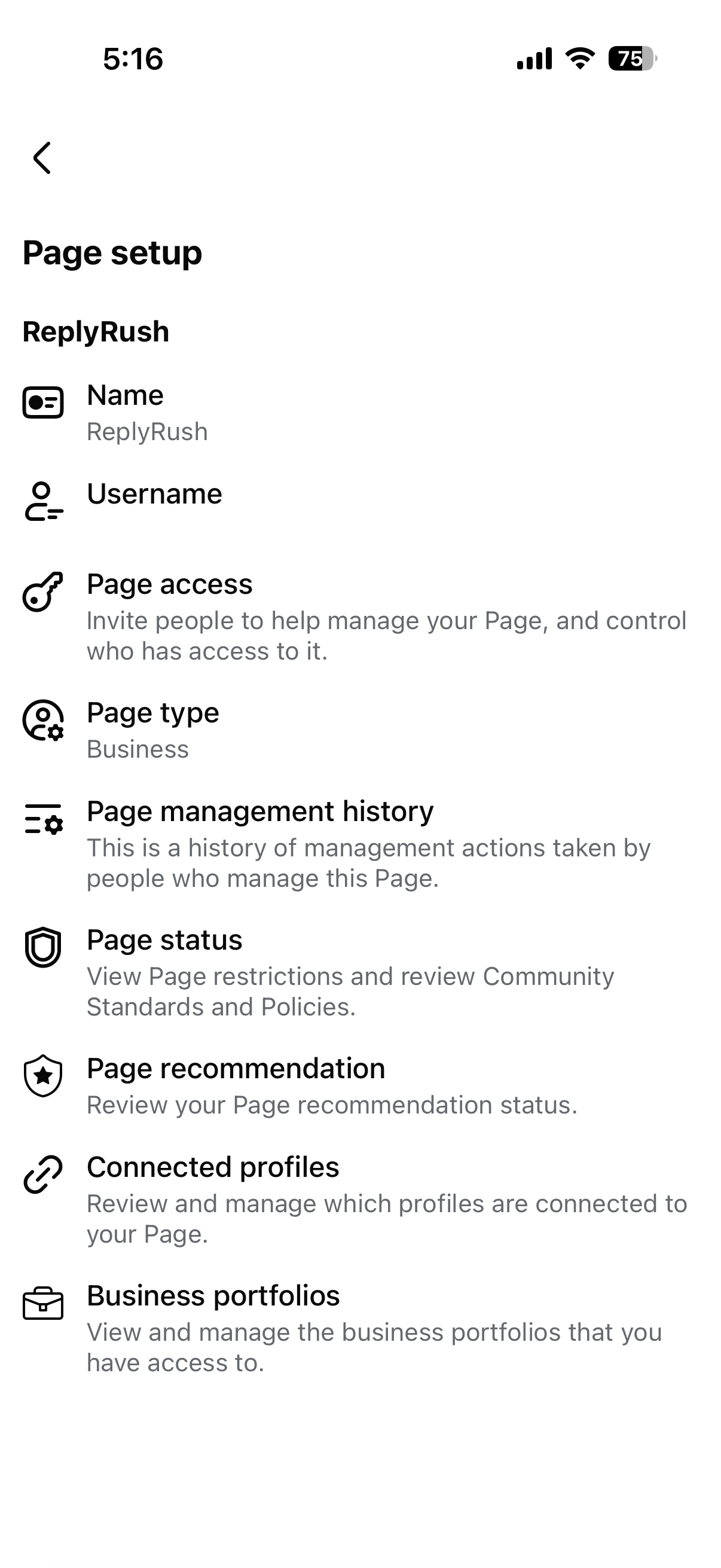This screenshot has height=1568, width=721.
Task: Tap the Business portfolios briefcase icon
Action: (x=42, y=1303)
